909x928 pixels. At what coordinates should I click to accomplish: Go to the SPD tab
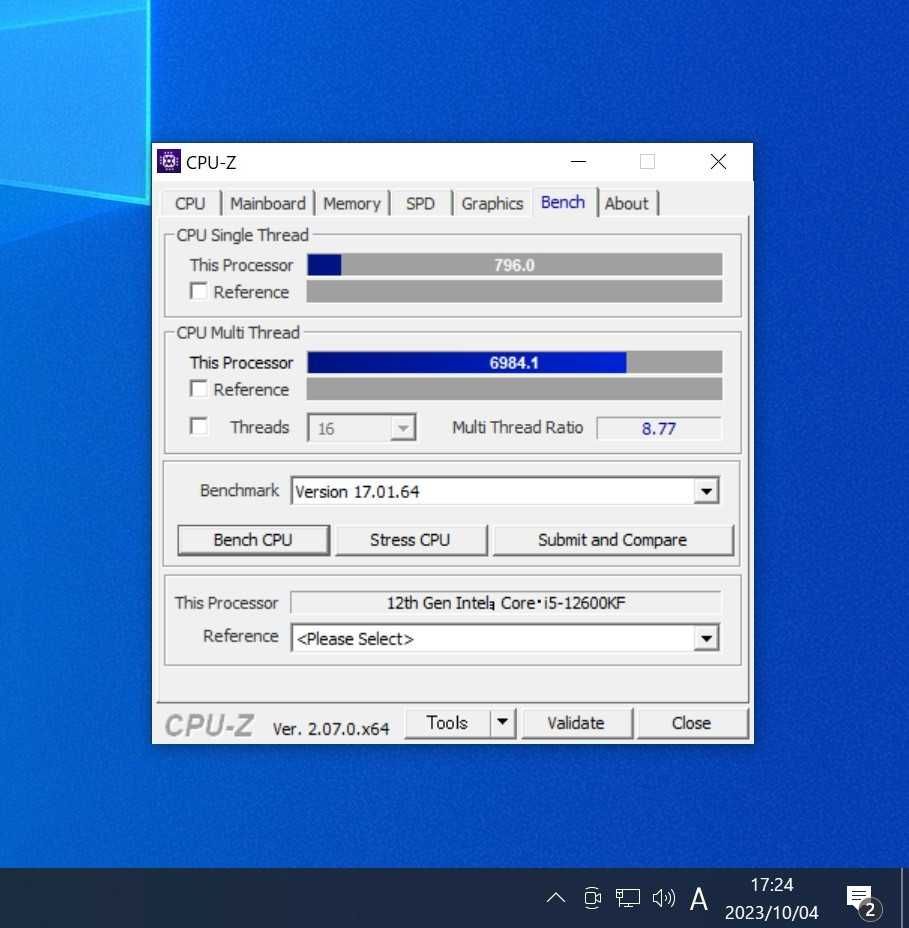pyautogui.click(x=420, y=204)
